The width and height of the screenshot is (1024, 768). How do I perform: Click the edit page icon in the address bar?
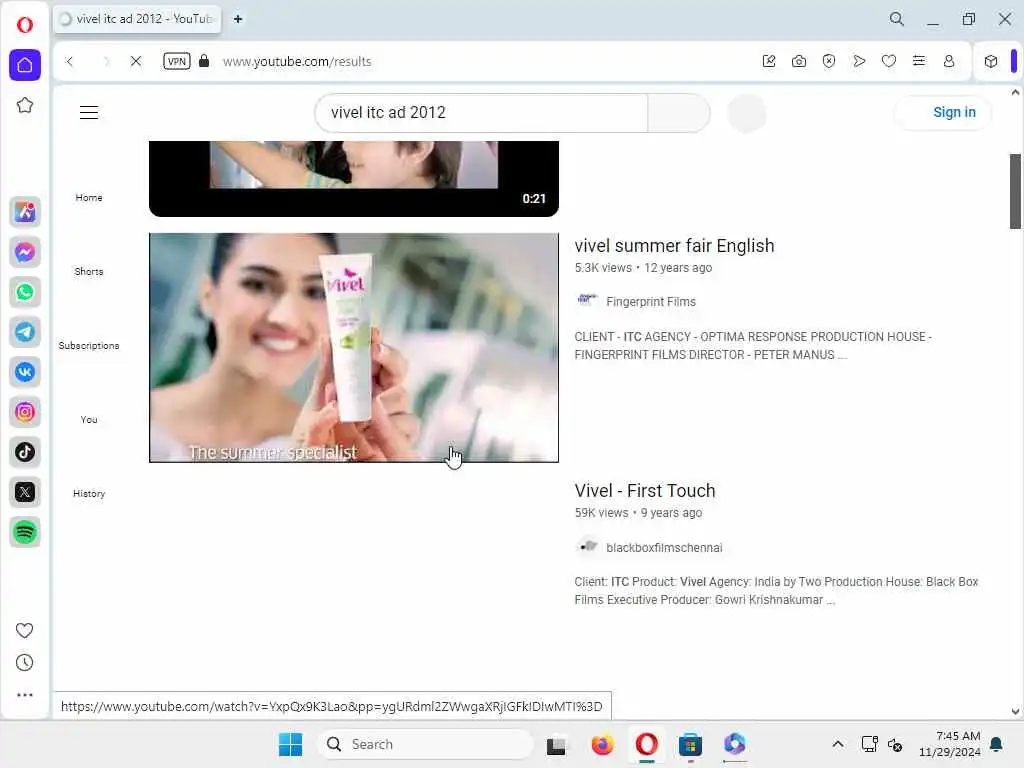[x=769, y=61]
